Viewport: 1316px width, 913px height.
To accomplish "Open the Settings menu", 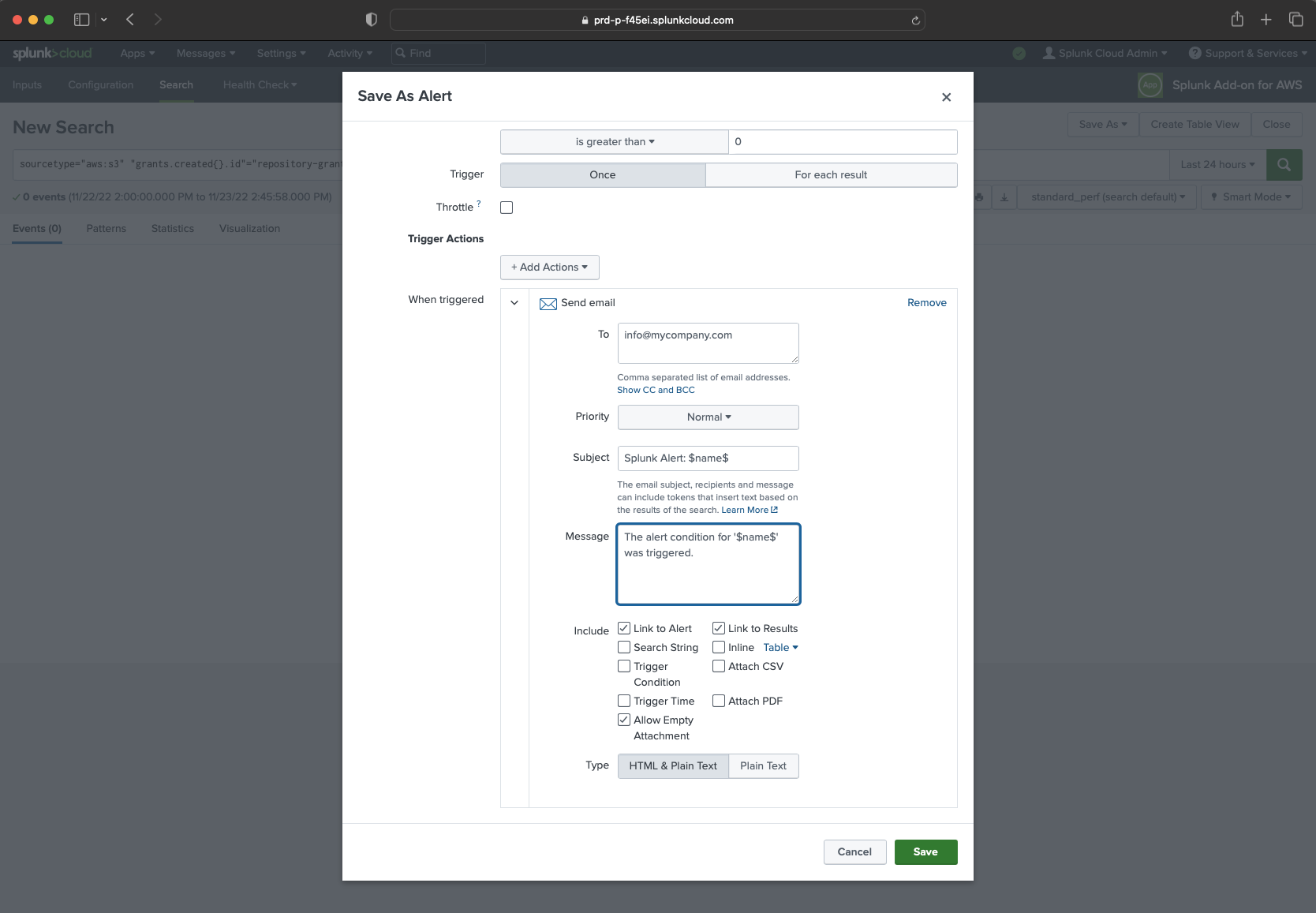I will tap(281, 53).
